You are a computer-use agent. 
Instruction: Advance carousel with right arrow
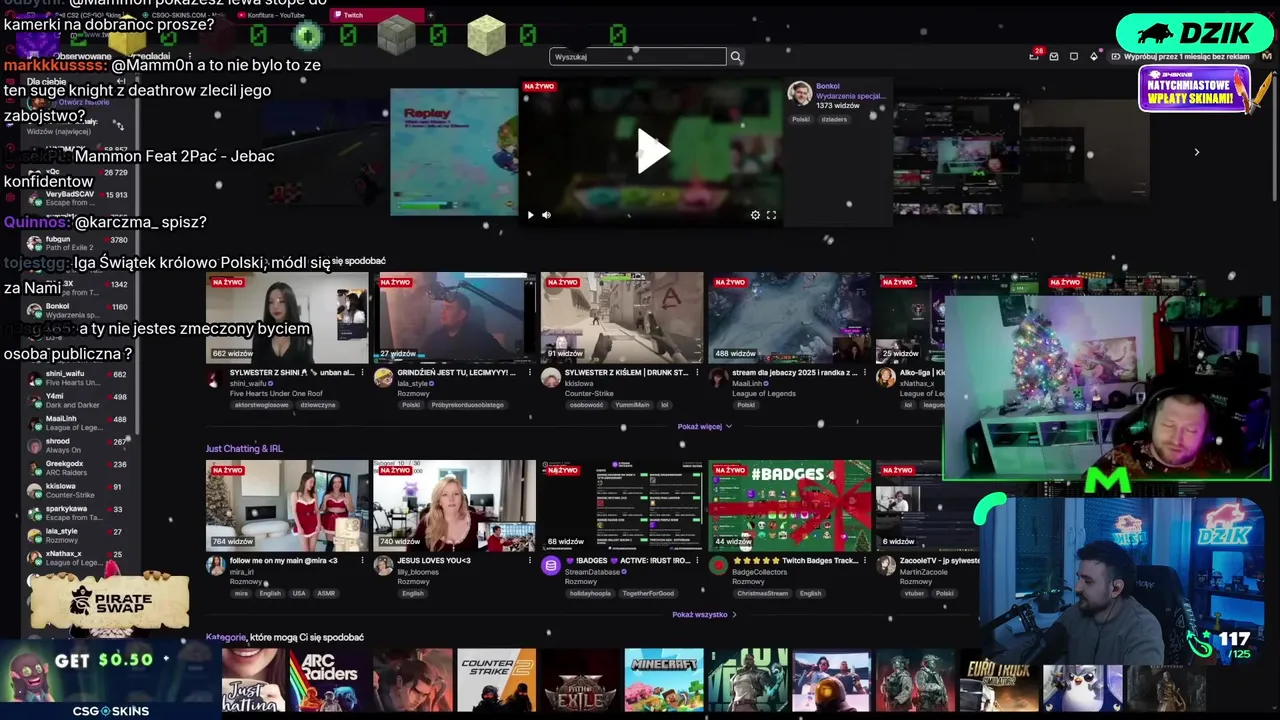pos(1197,152)
